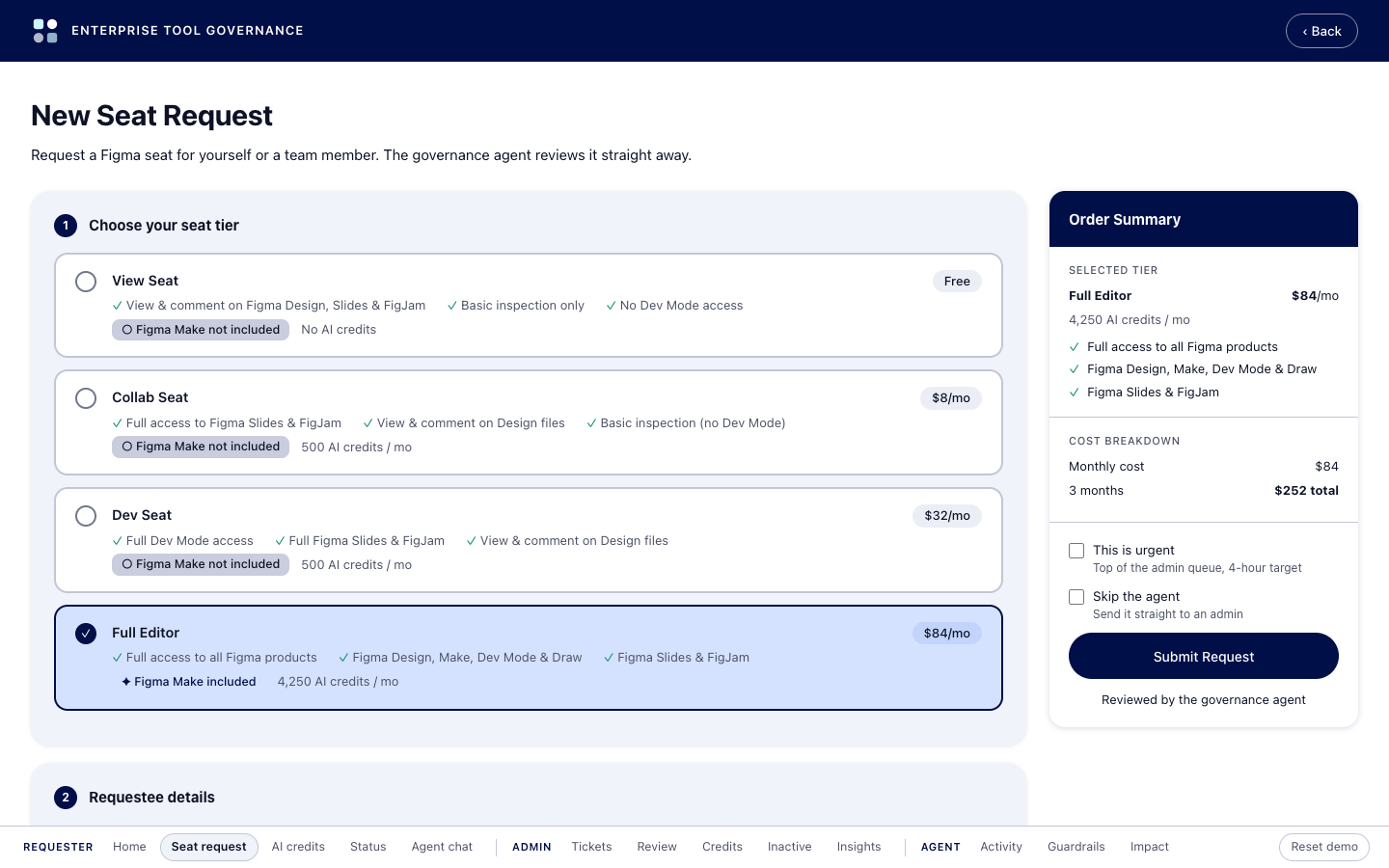Open the agent Activity tab
This screenshot has height=868, width=1389.
[x=1001, y=847]
